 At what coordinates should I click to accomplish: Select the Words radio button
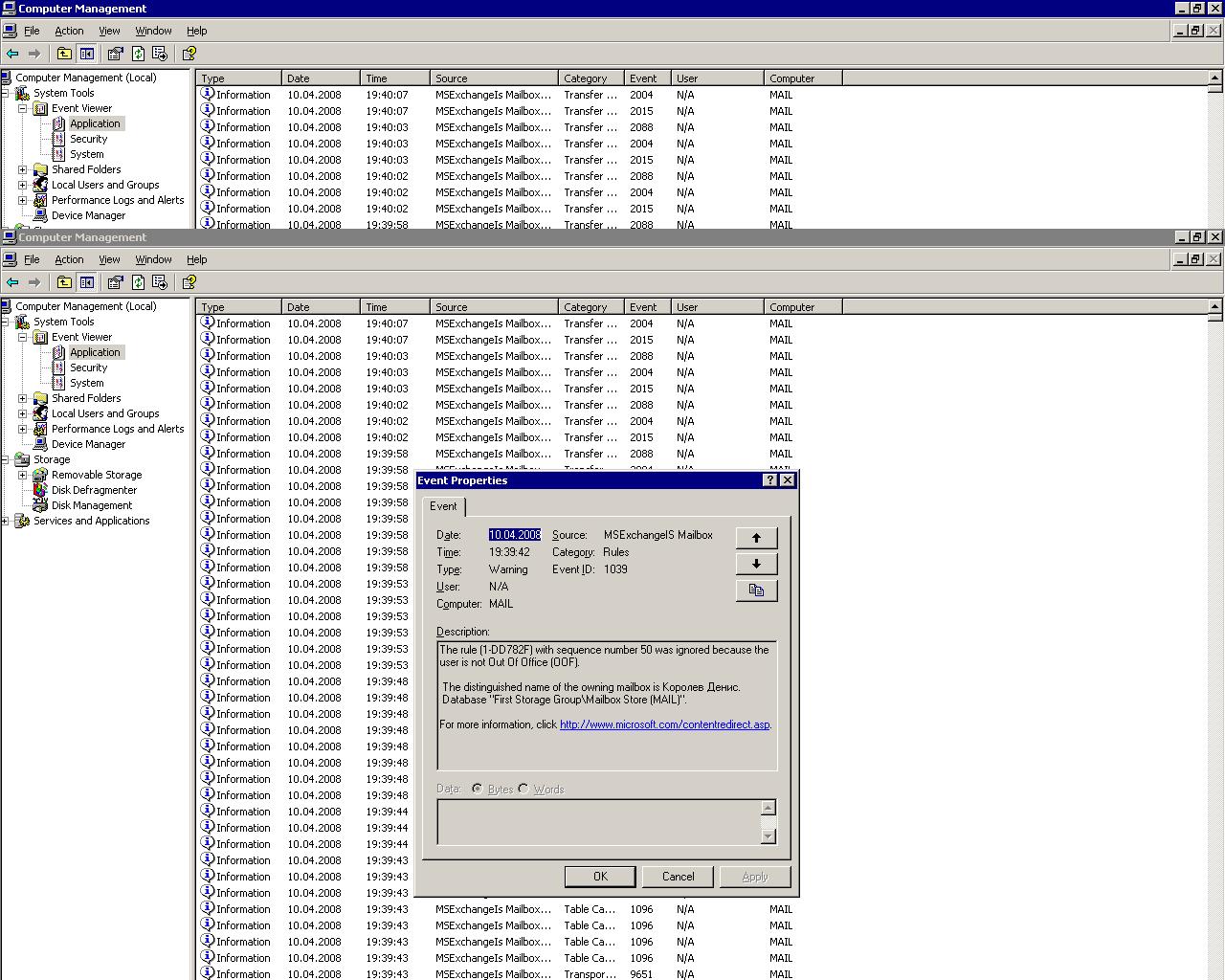coord(523,789)
